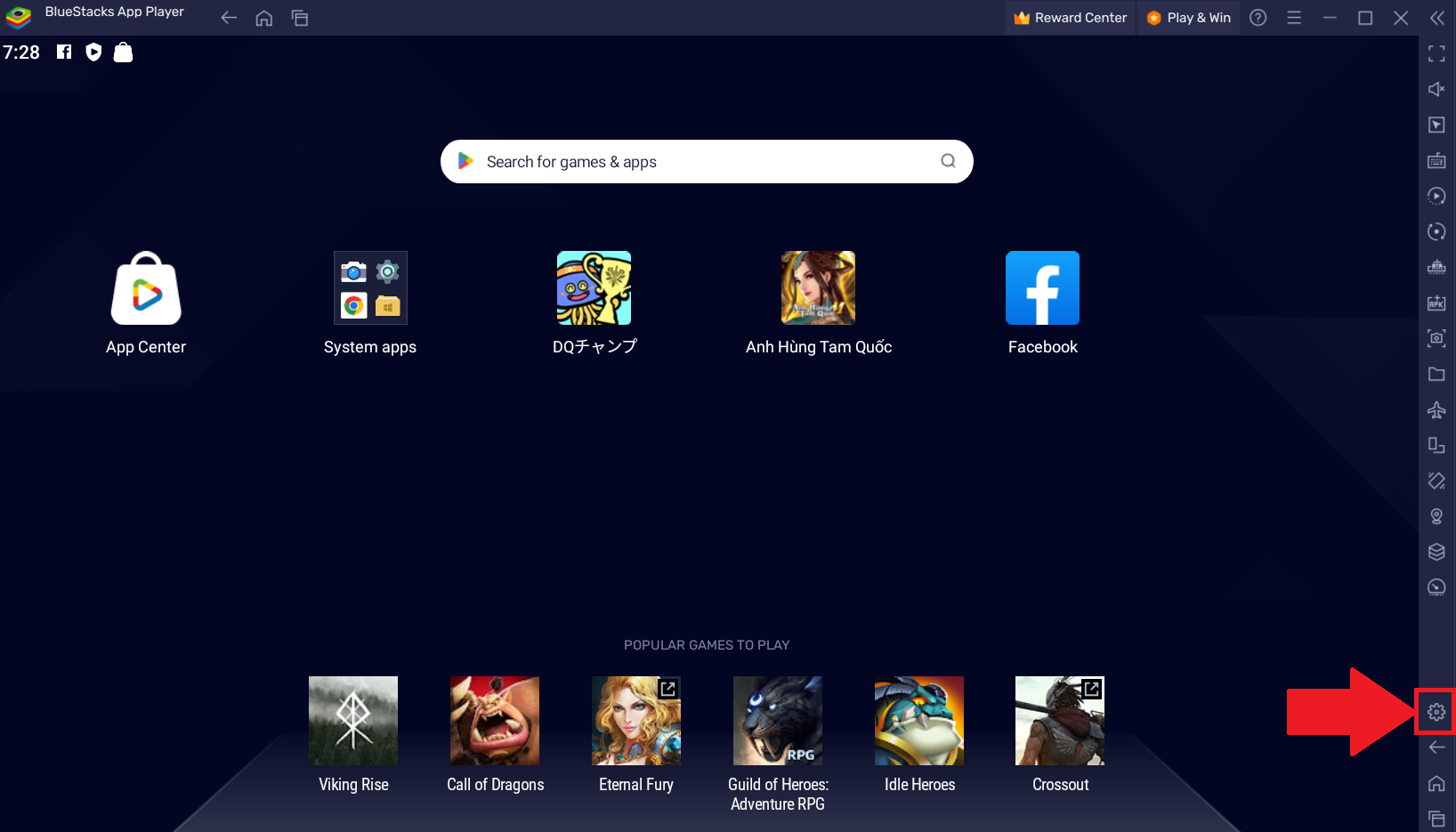Image resolution: width=1456 pixels, height=832 pixels.
Task: Click the Guild of Heroes game thumbnail
Action: click(778, 721)
